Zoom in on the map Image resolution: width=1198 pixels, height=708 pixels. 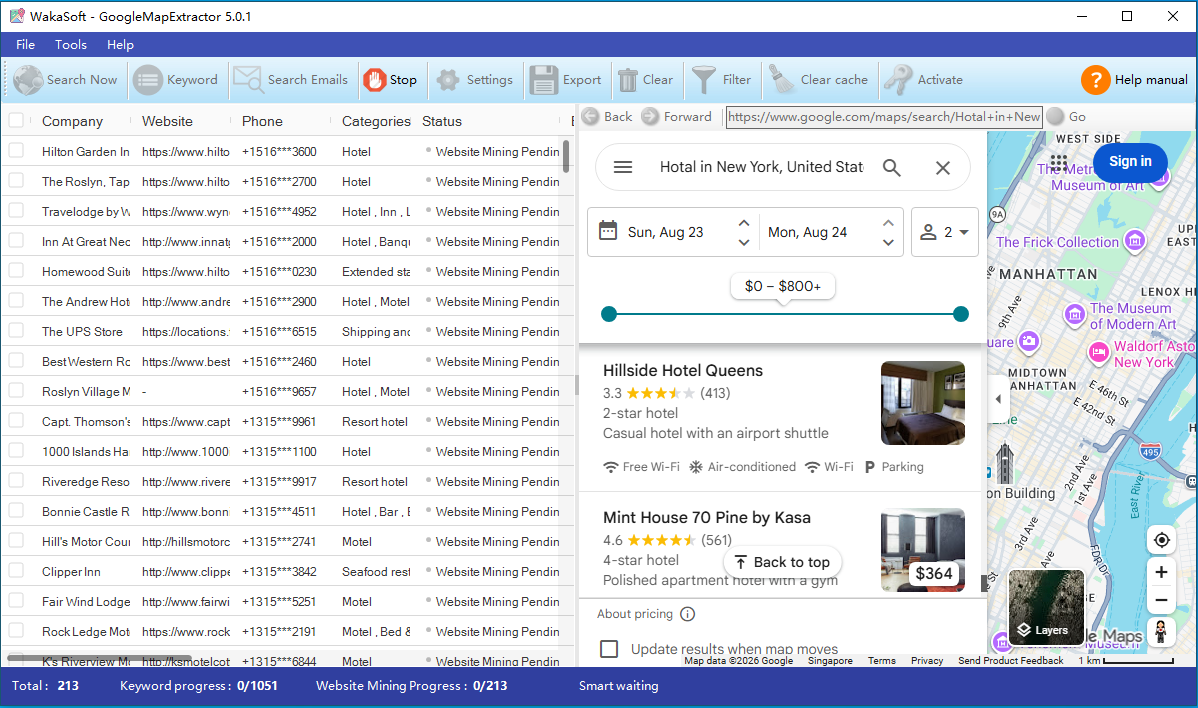coord(1161,572)
